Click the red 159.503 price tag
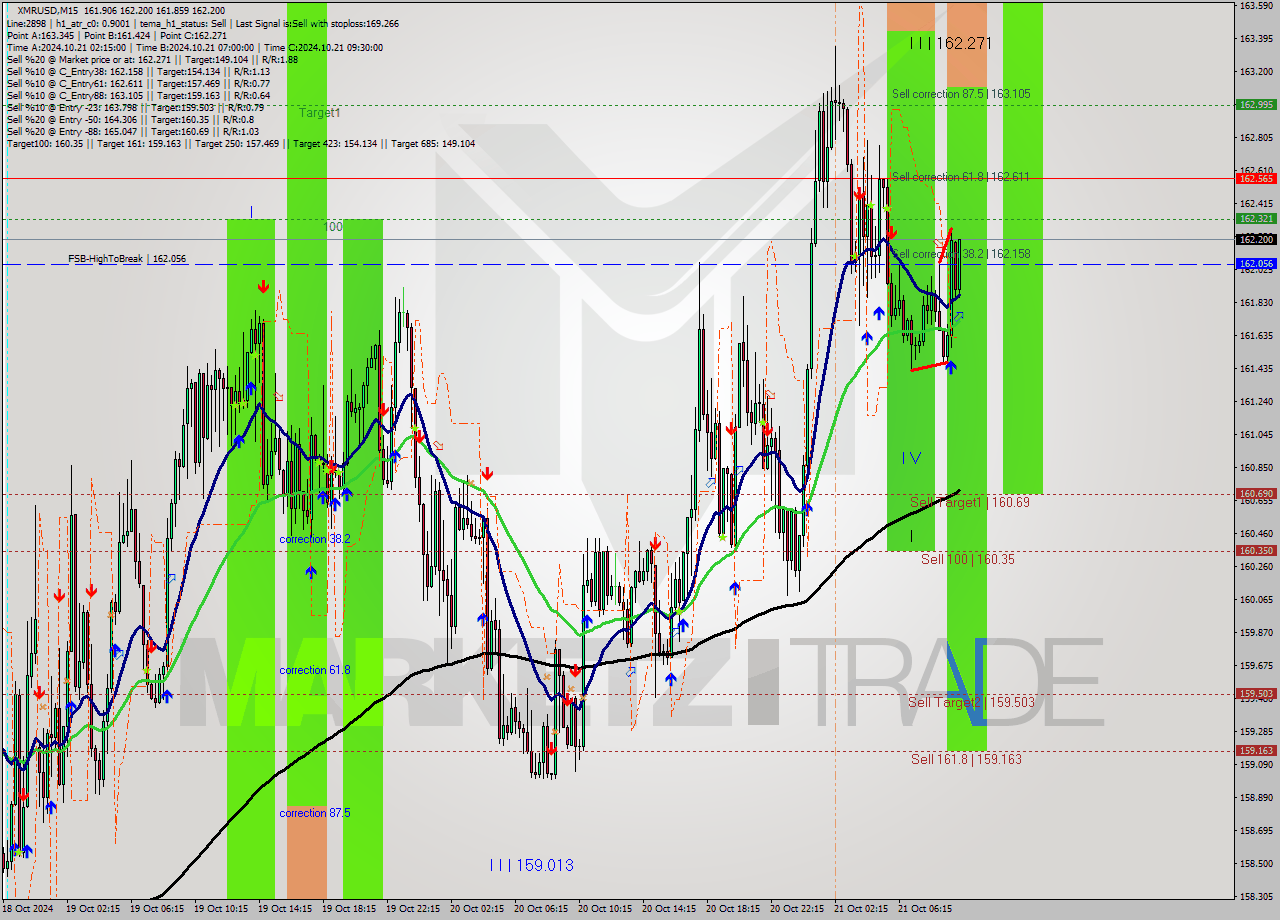This screenshot has height=920, width=1280. (1256, 693)
